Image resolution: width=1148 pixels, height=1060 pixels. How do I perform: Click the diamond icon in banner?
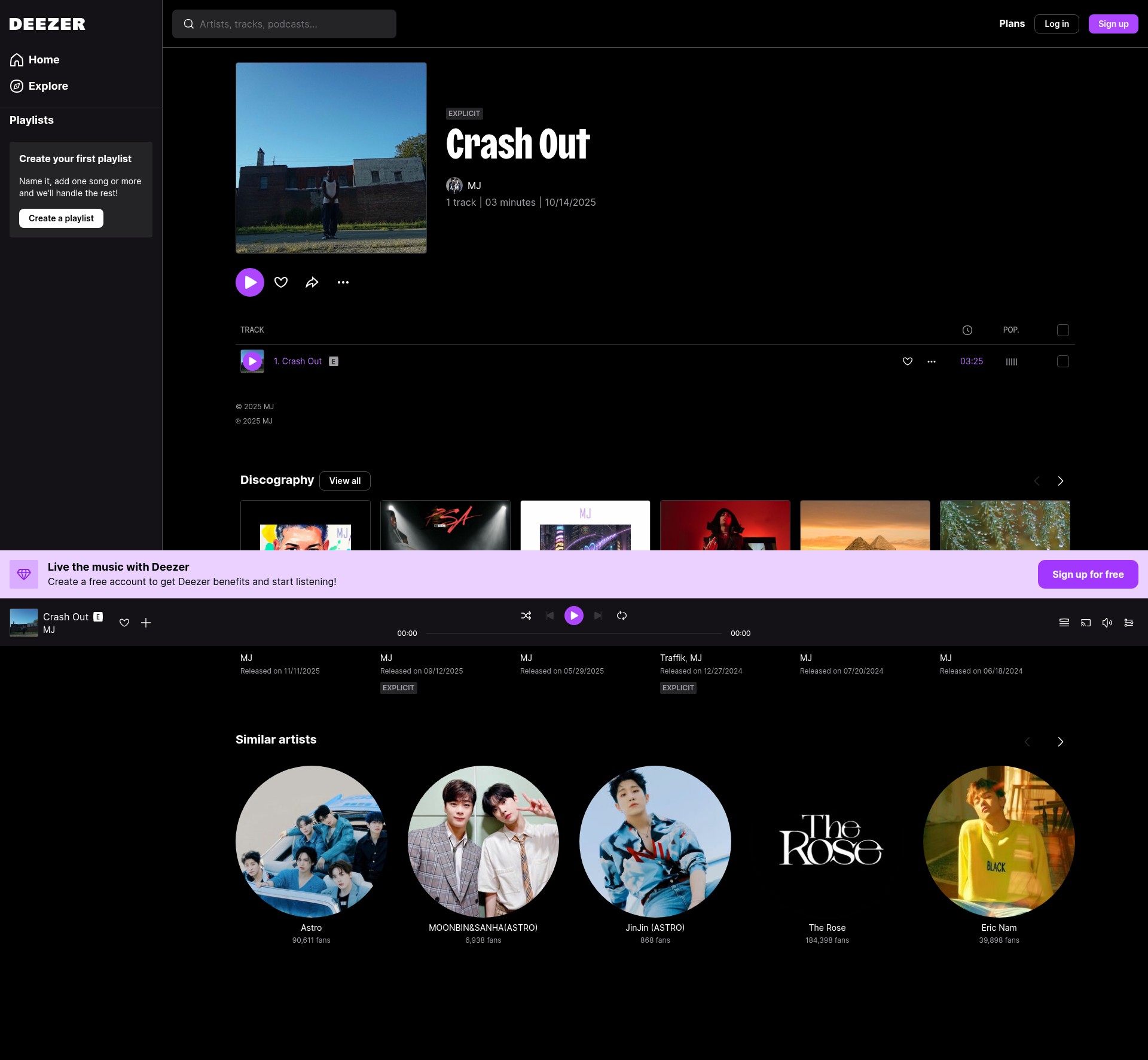[x=24, y=574]
